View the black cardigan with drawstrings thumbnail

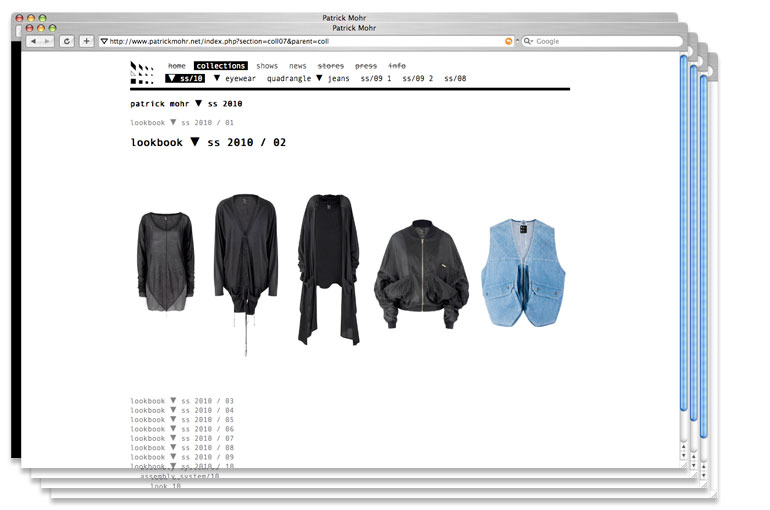[x=246, y=274]
